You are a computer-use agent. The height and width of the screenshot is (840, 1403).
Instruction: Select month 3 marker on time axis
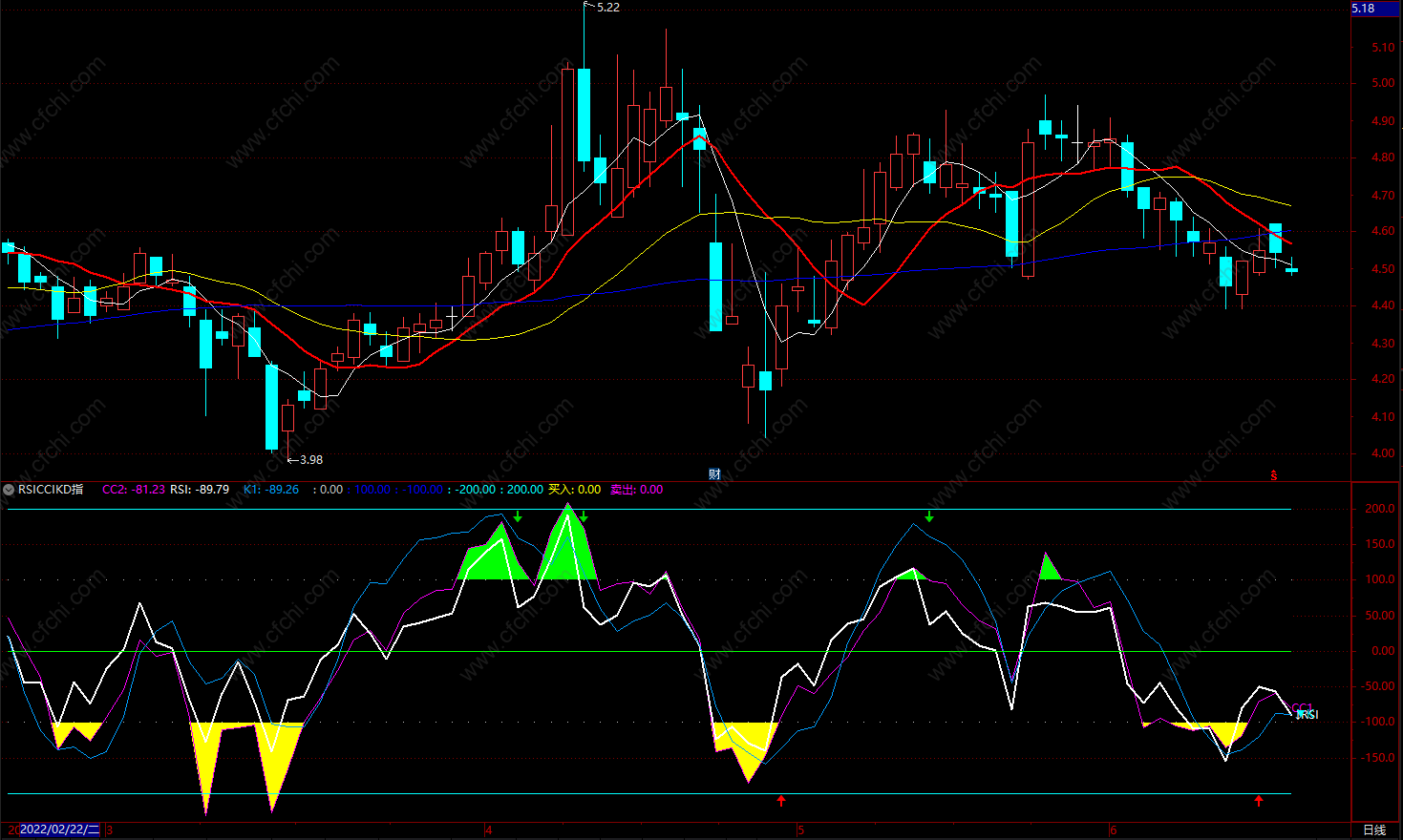point(110,830)
